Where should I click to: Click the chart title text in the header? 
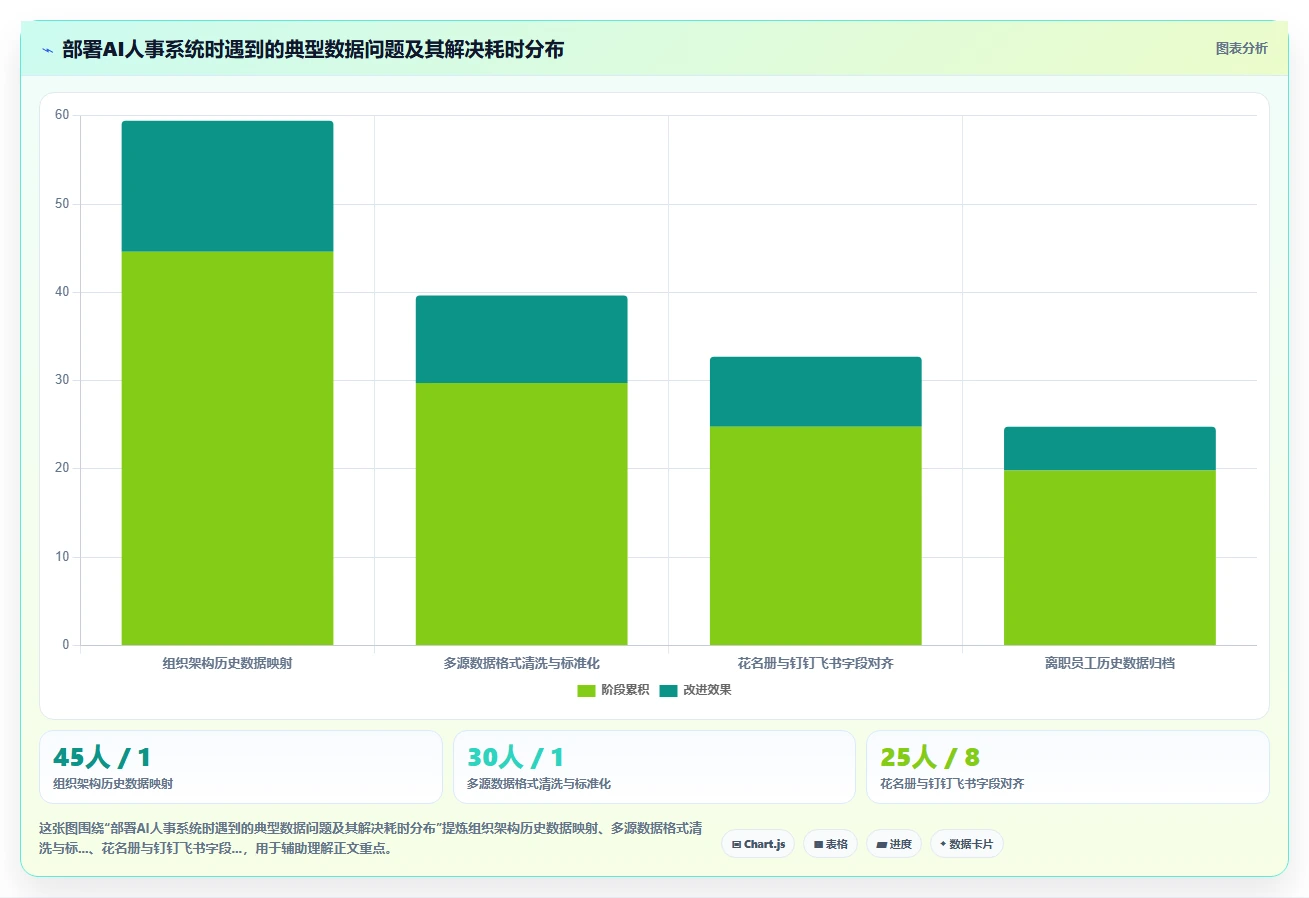point(313,49)
